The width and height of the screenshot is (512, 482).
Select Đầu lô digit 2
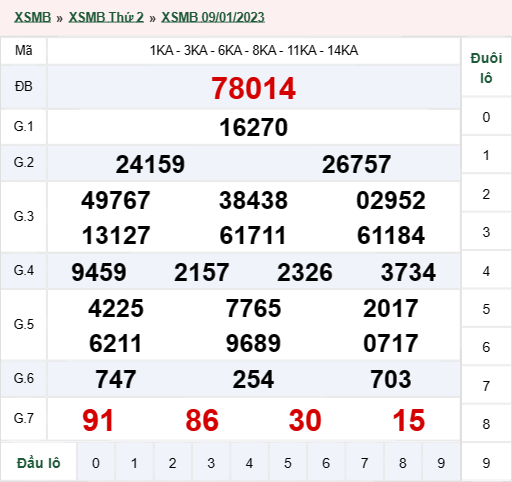pyautogui.click(x=172, y=463)
